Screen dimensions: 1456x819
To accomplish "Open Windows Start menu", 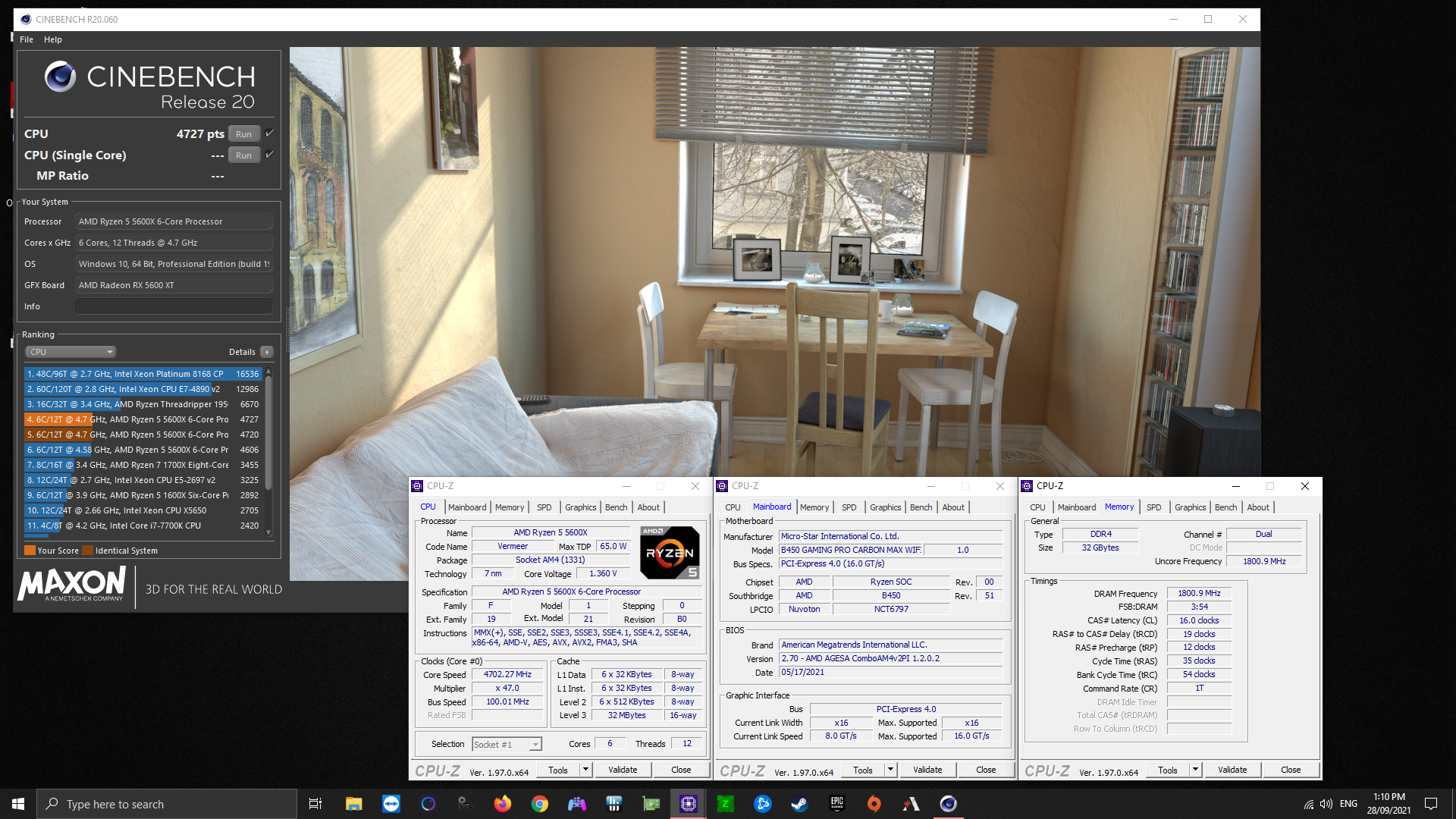I will (18, 804).
